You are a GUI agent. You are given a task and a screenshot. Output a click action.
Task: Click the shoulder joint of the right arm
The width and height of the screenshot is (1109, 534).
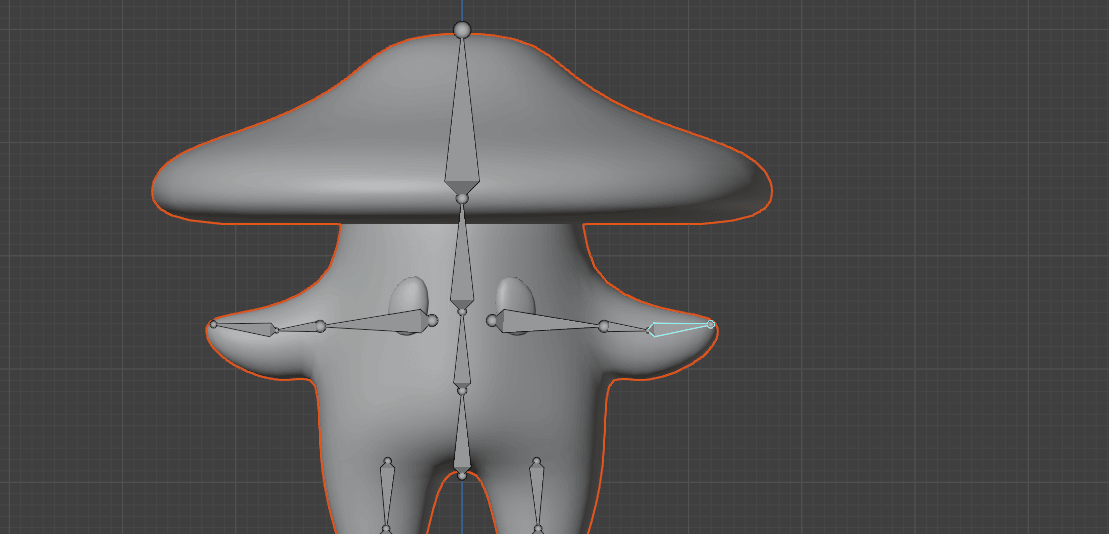pos(492,321)
